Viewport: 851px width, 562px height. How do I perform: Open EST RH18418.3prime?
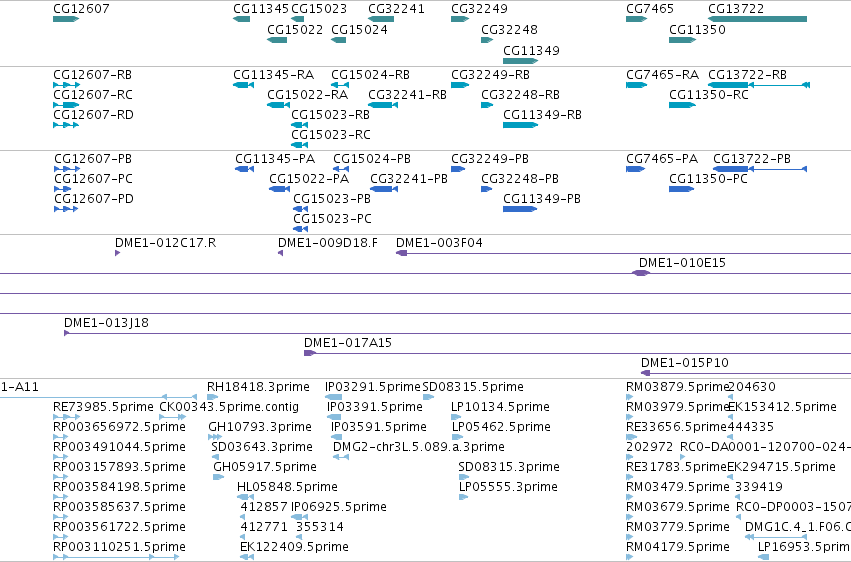point(258,387)
